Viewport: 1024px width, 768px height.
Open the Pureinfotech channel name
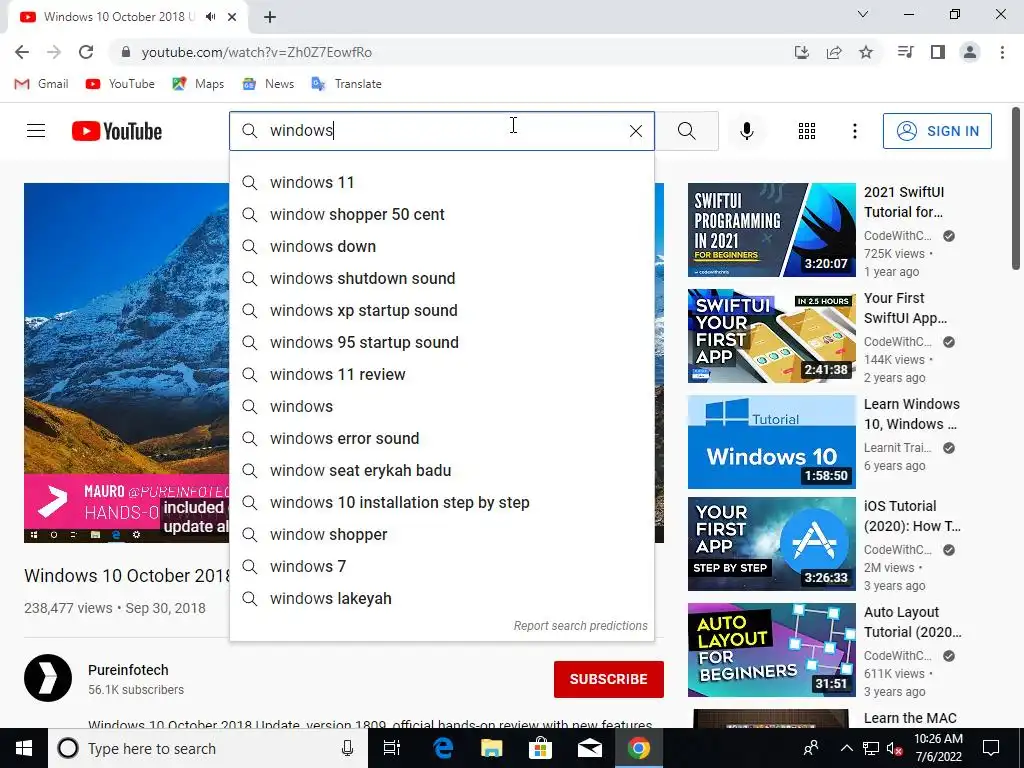128,670
